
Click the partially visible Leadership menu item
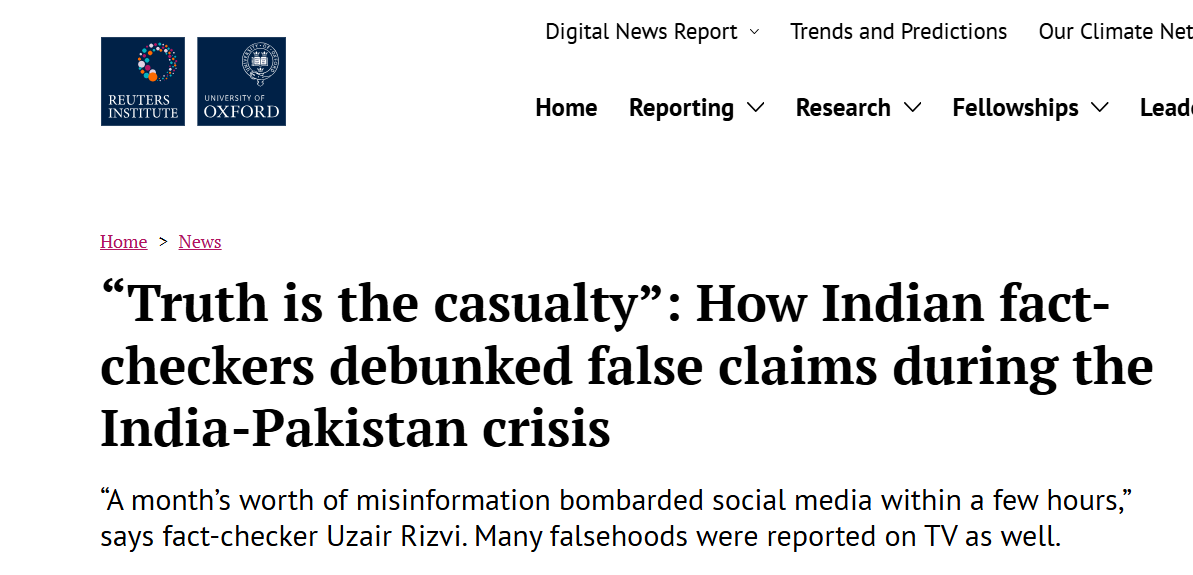pos(1166,108)
